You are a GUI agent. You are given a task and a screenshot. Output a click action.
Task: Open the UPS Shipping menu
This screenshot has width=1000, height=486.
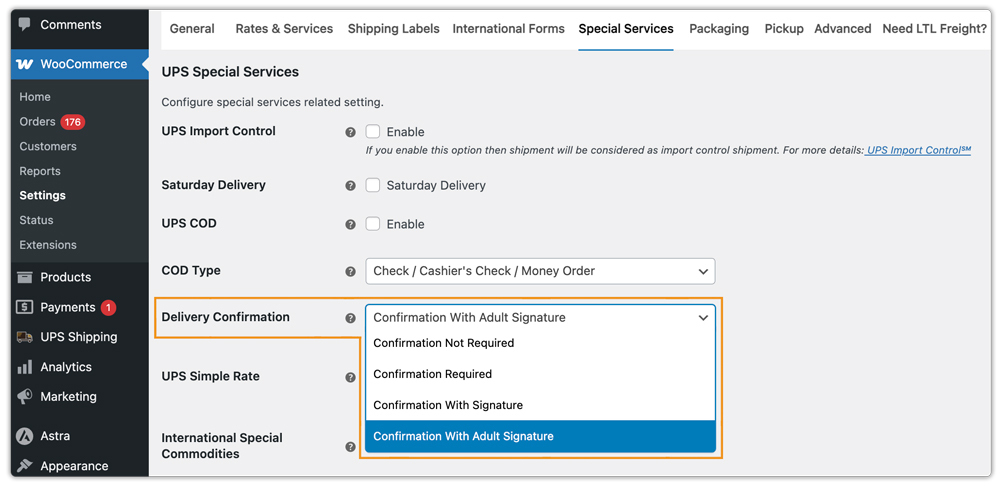(80, 337)
